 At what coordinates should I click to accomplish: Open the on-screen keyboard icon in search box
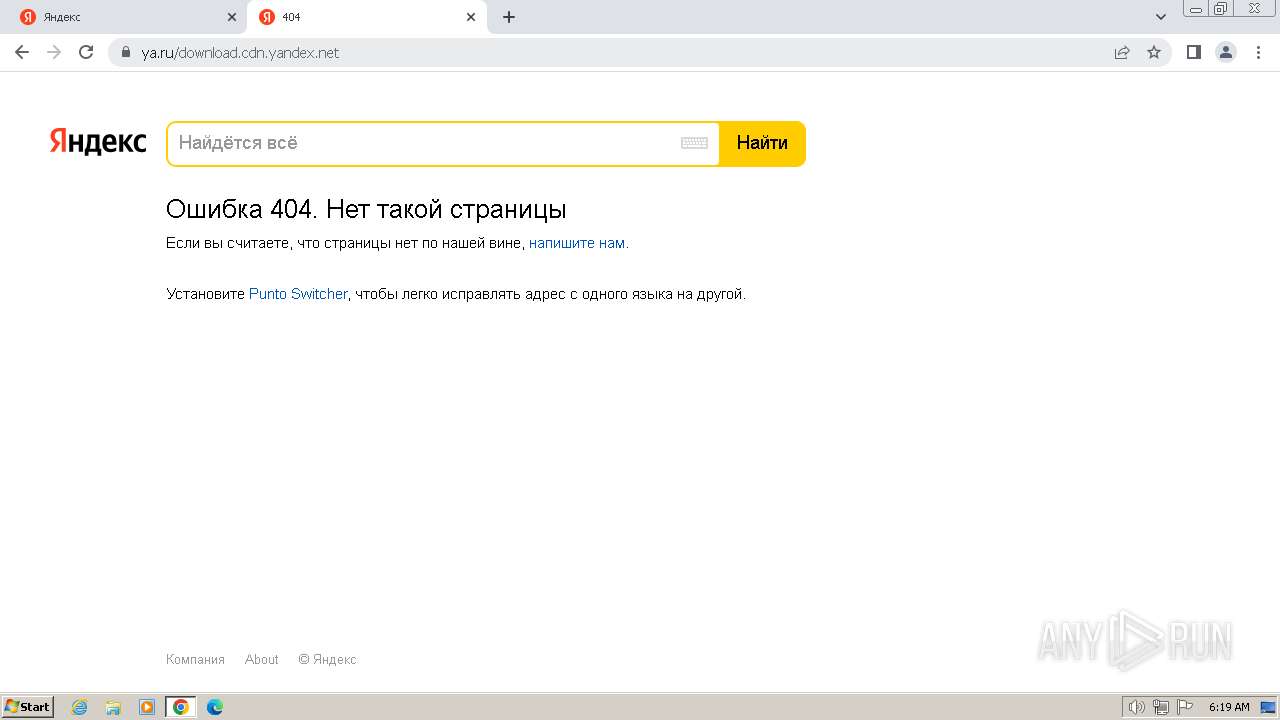tap(694, 143)
